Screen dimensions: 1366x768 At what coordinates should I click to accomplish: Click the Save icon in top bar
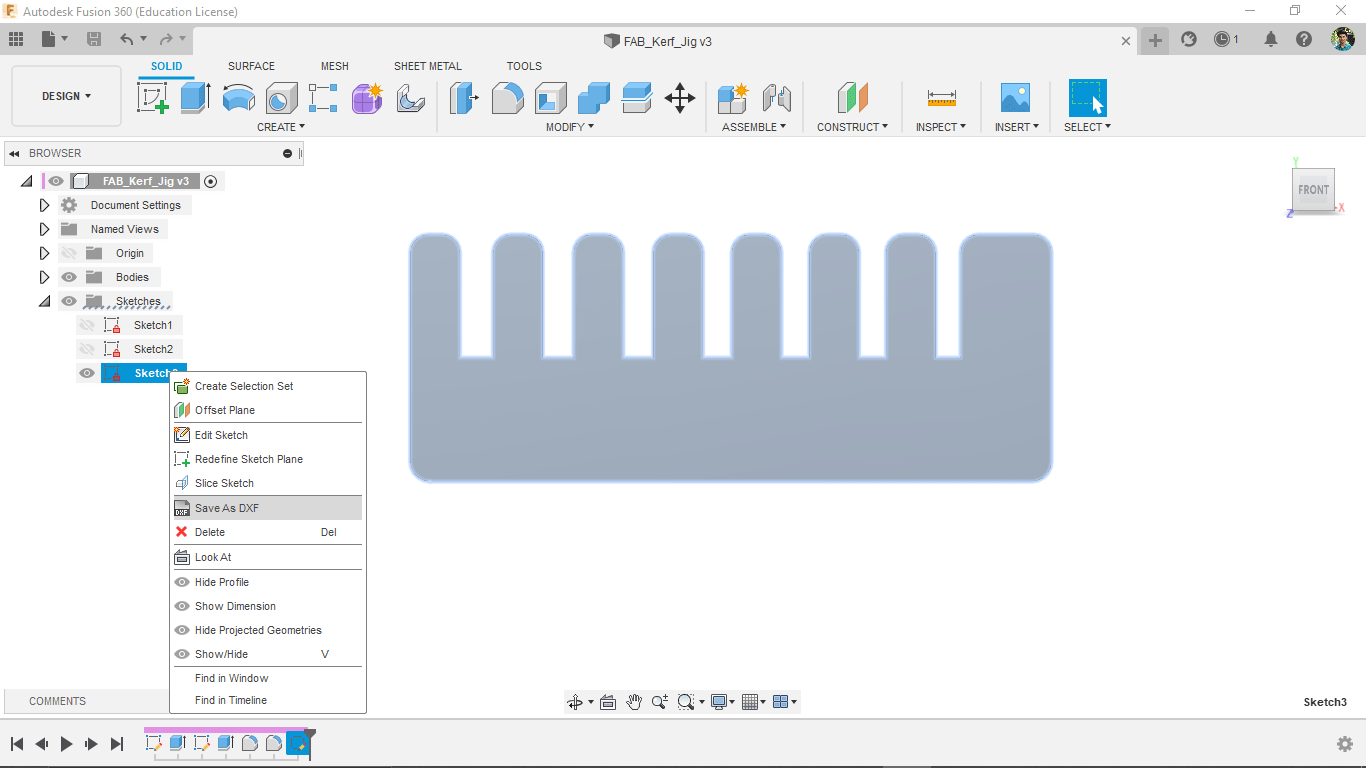pyautogui.click(x=94, y=39)
